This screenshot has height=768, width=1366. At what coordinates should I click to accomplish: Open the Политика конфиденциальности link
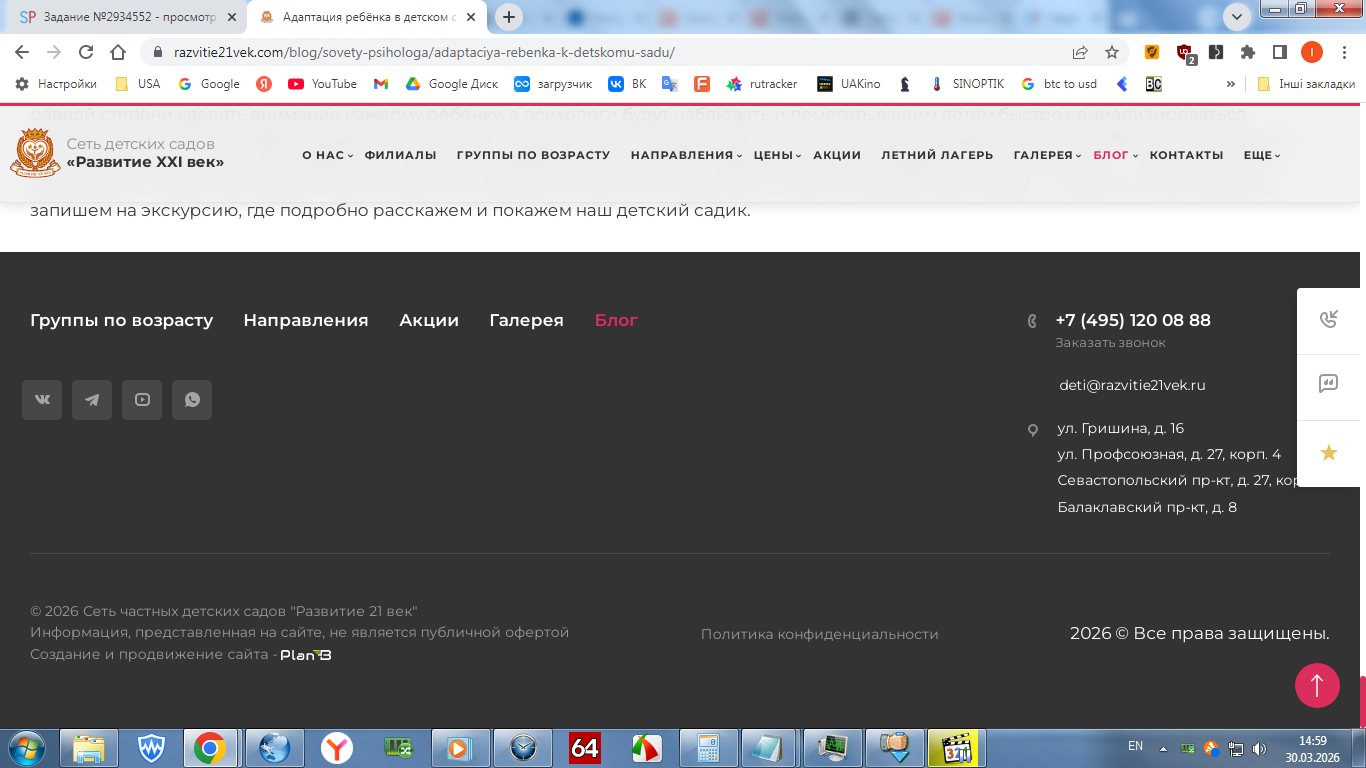pos(819,634)
